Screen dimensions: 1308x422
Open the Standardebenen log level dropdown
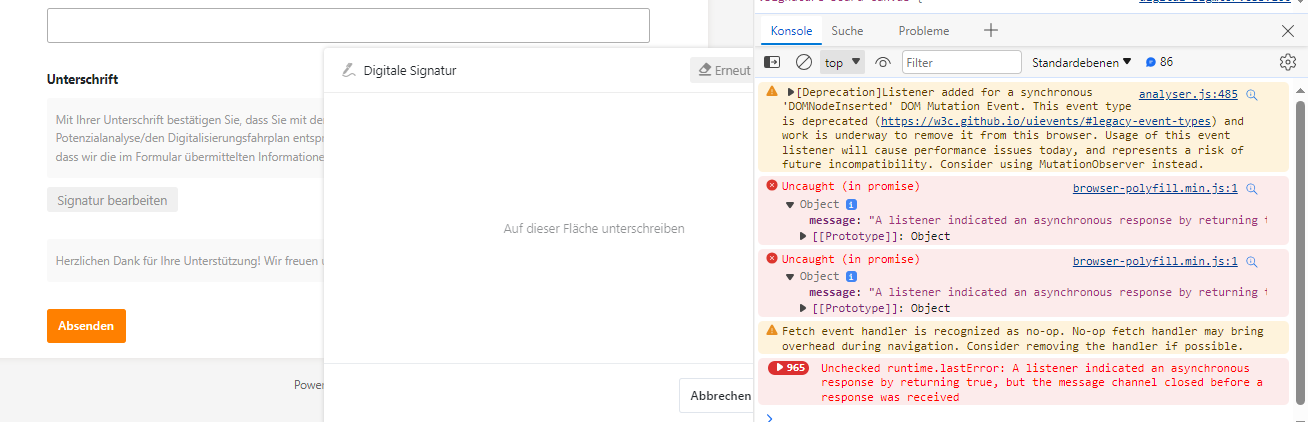[1082, 62]
